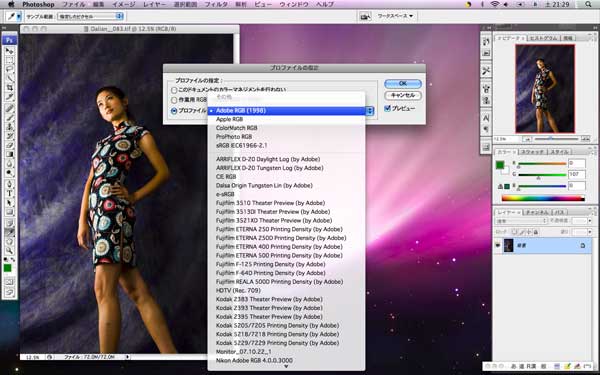Click the Navigator image thumbnail
Image resolution: width=600 pixels, height=375 pixels.
(545, 88)
